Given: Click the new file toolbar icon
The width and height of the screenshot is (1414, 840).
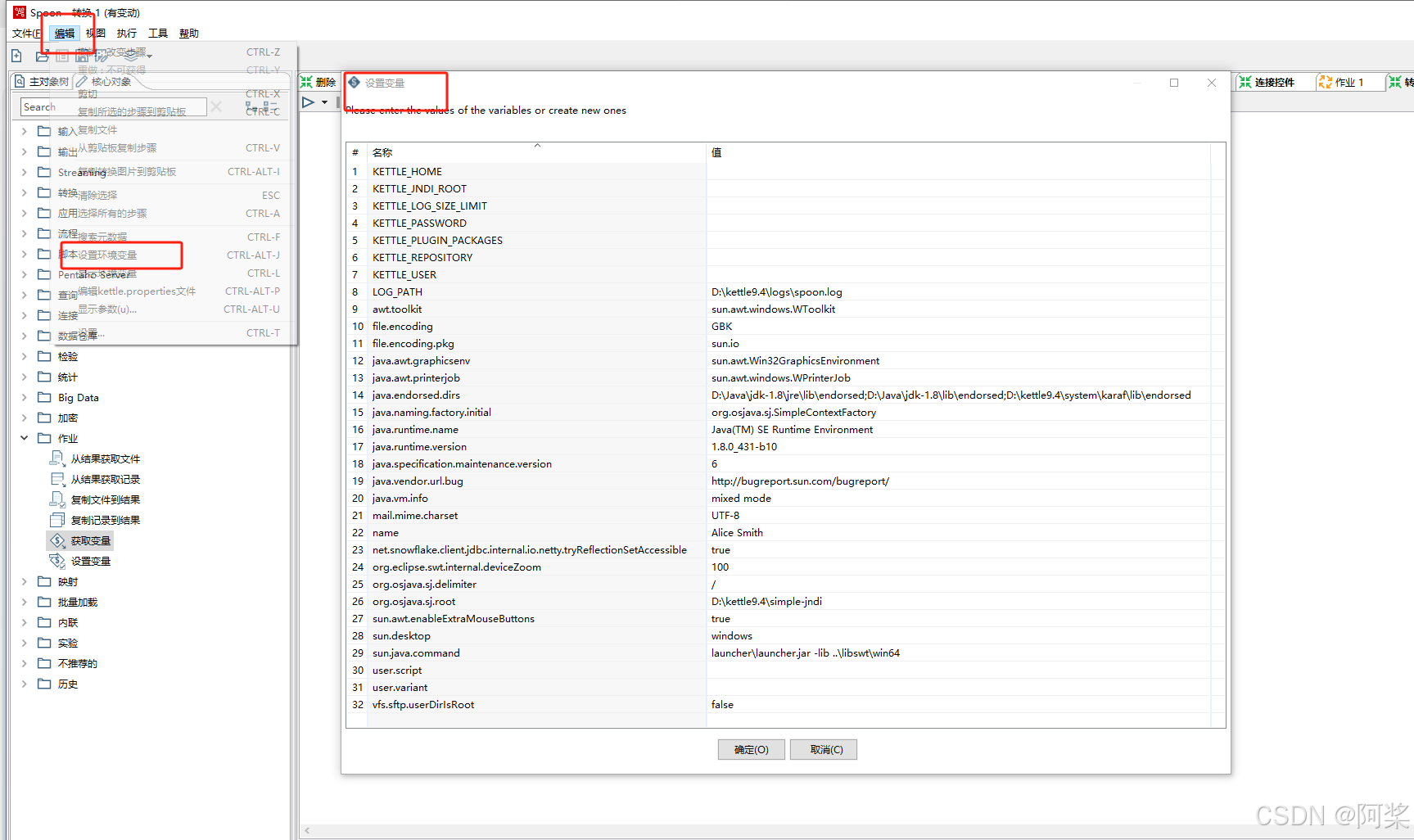Looking at the screenshot, I should tap(16, 56).
